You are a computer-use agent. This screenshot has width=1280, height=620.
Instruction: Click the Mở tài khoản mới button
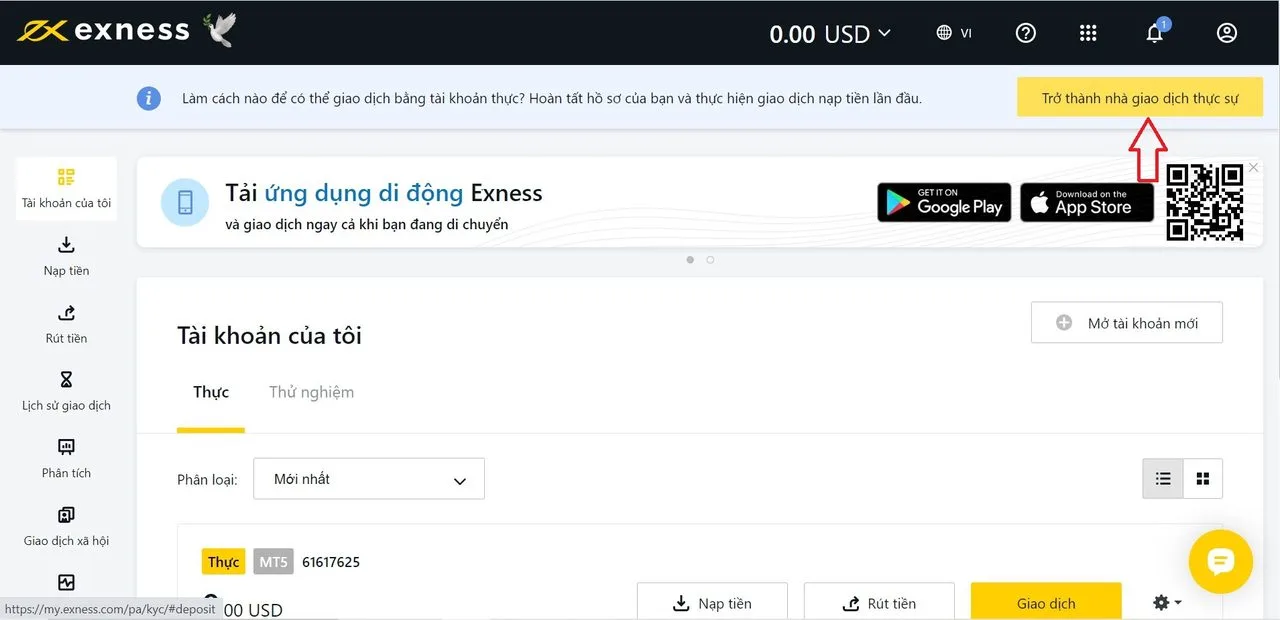click(x=1127, y=323)
